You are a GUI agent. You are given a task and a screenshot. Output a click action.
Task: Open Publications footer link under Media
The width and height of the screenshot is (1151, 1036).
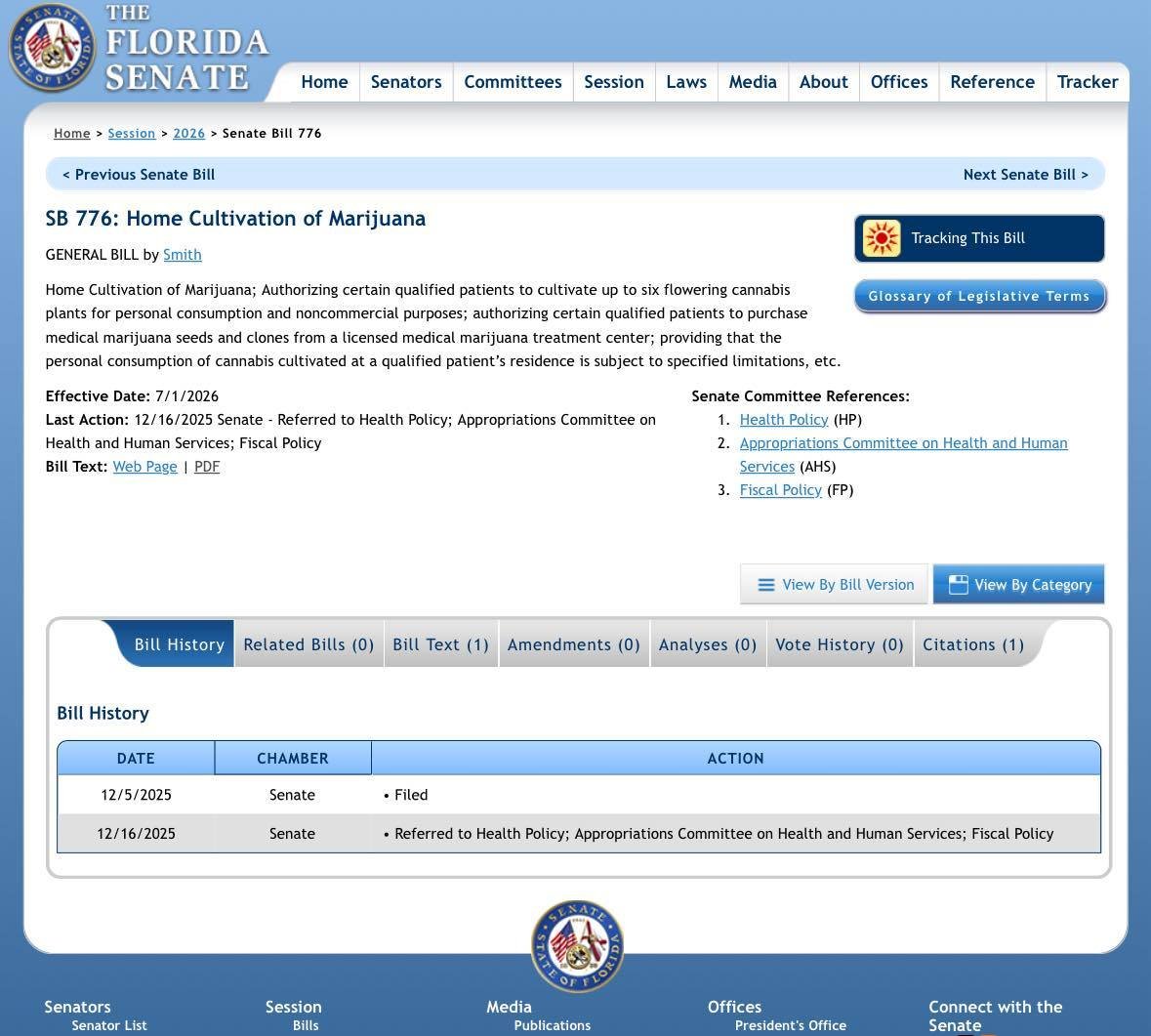(x=552, y=1025)
